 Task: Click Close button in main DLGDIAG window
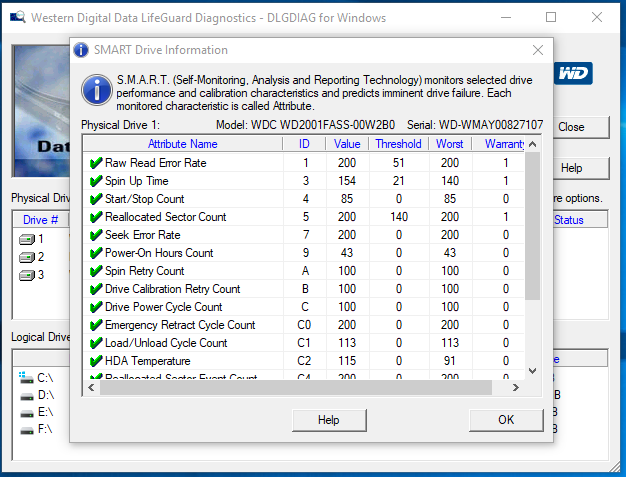click(x=581, y=127)
